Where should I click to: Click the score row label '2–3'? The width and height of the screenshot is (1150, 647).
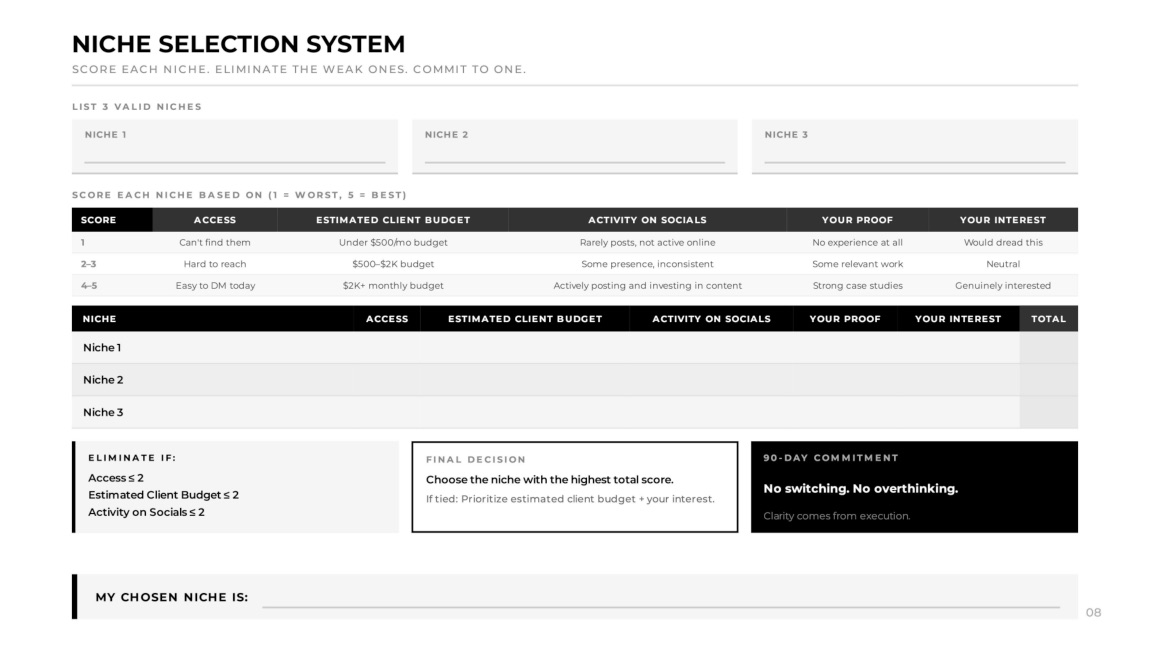pos(89,264)
